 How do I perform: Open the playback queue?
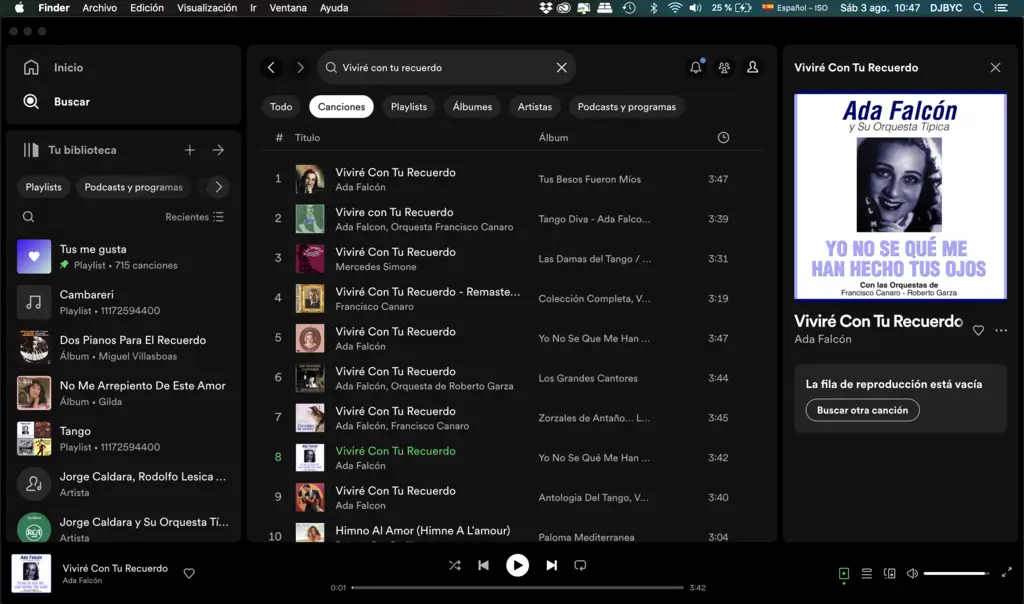(867, 573)
